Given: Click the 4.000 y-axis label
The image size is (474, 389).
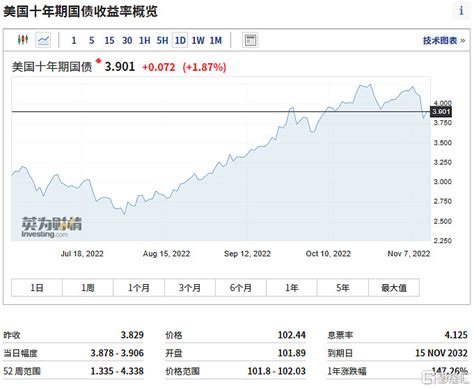Looking at the screenshot, I should pyautogui.click(x=443, y=103).
